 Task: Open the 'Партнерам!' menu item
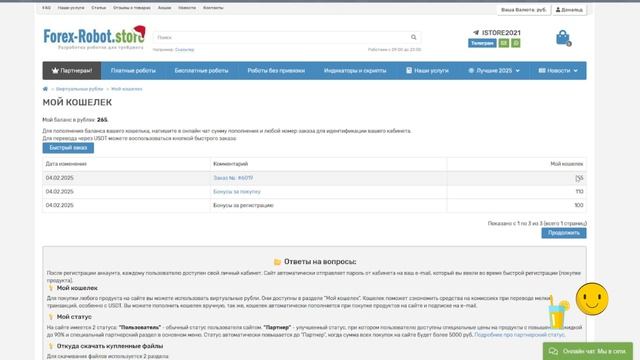pos(72,71)
